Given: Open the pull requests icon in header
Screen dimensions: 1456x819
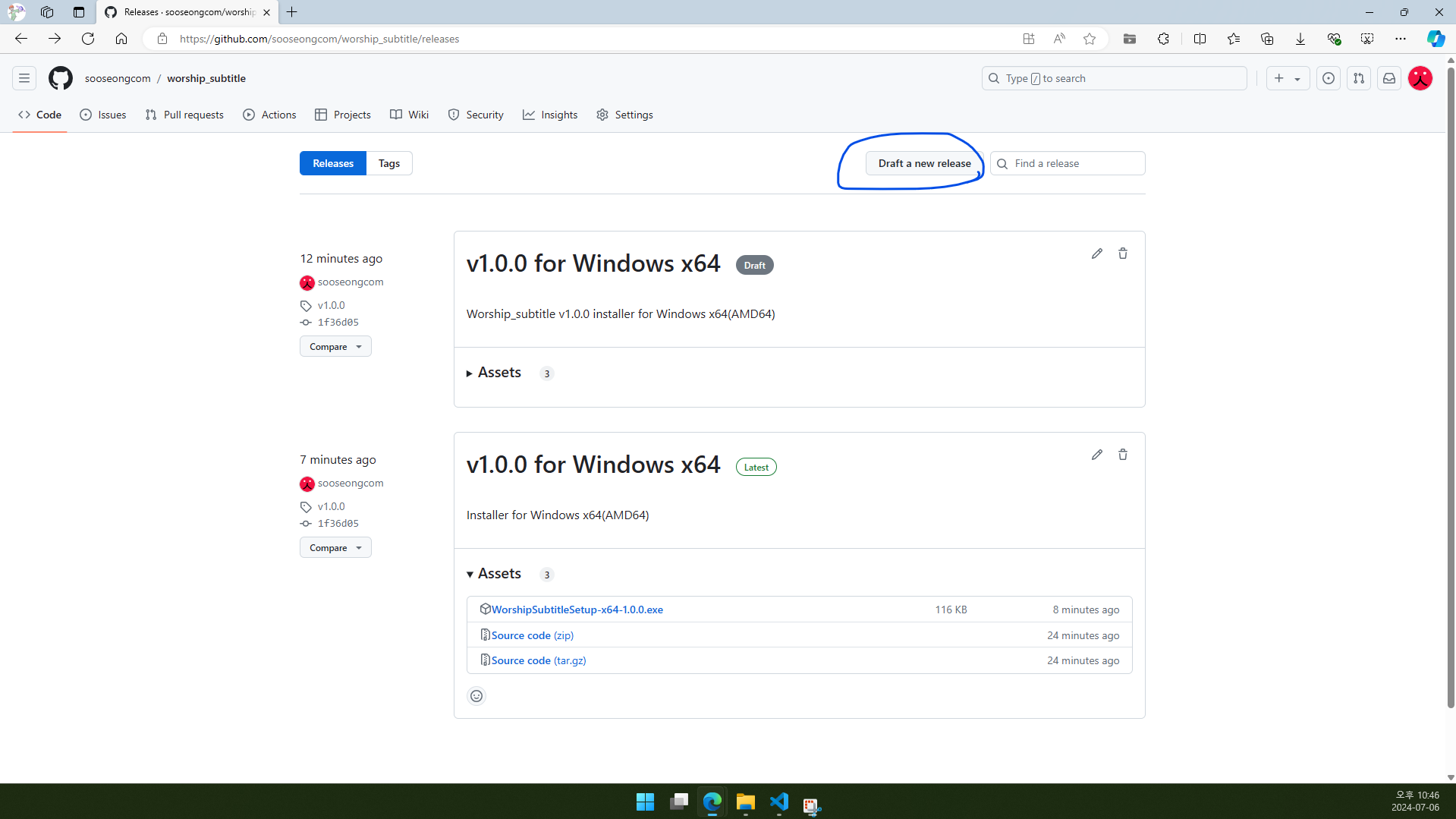Looking at the screenshot, I should (x=1359, y=78).
